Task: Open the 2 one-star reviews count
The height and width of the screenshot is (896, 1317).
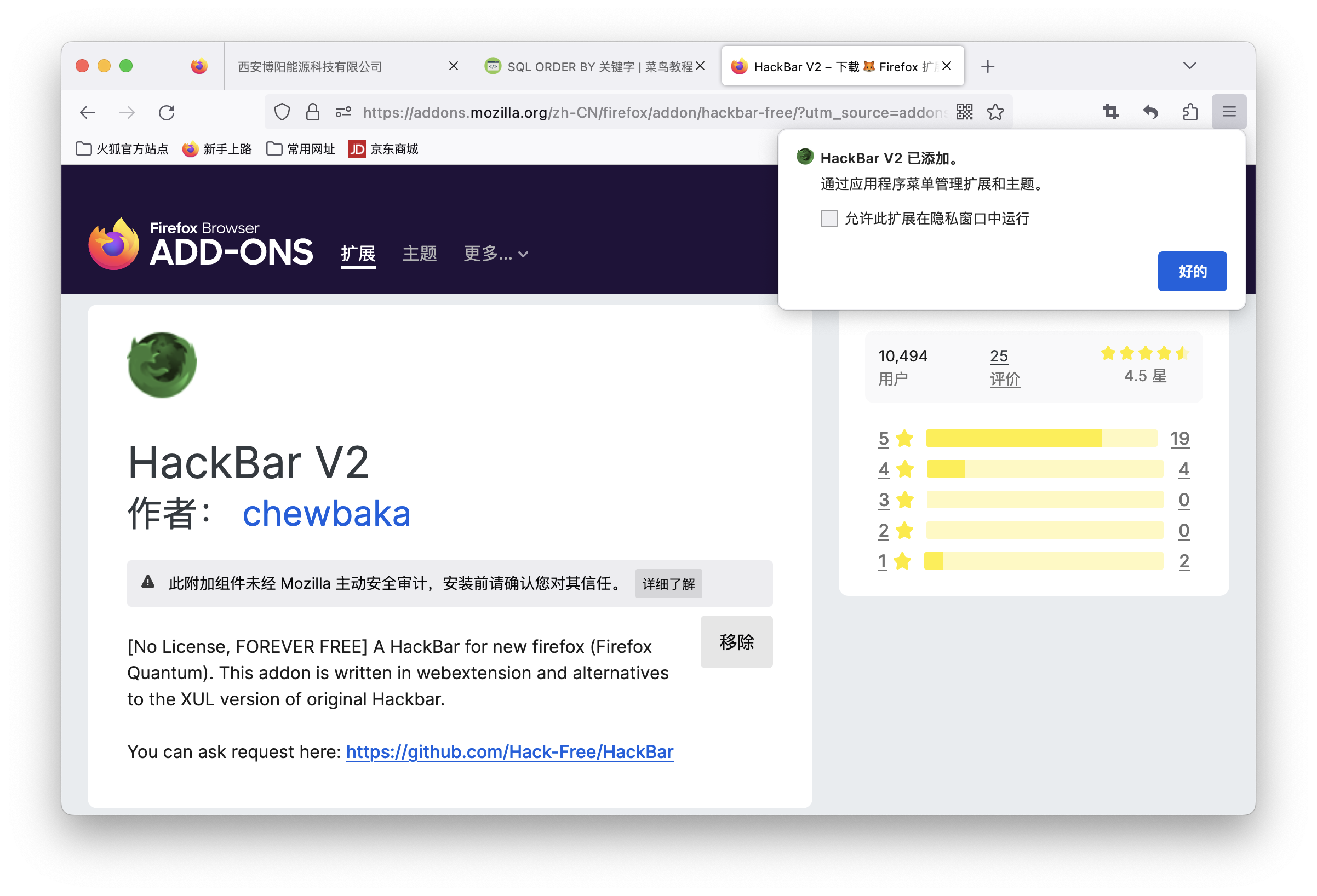Action: click(1183, 561)
